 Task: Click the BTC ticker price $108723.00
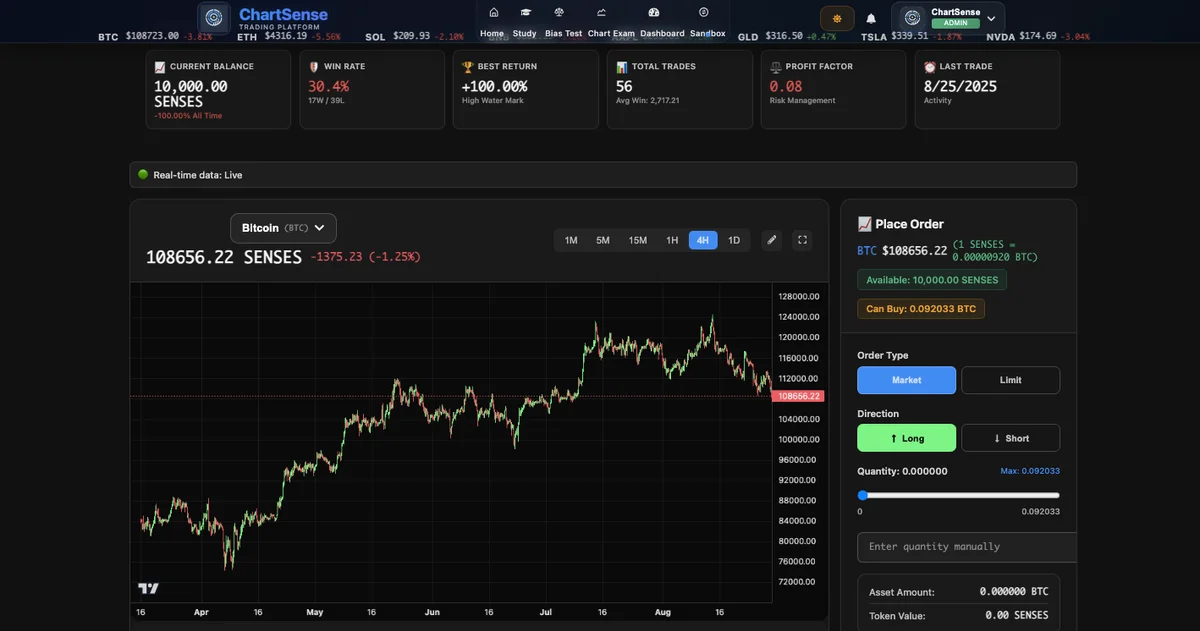point(152,36)
